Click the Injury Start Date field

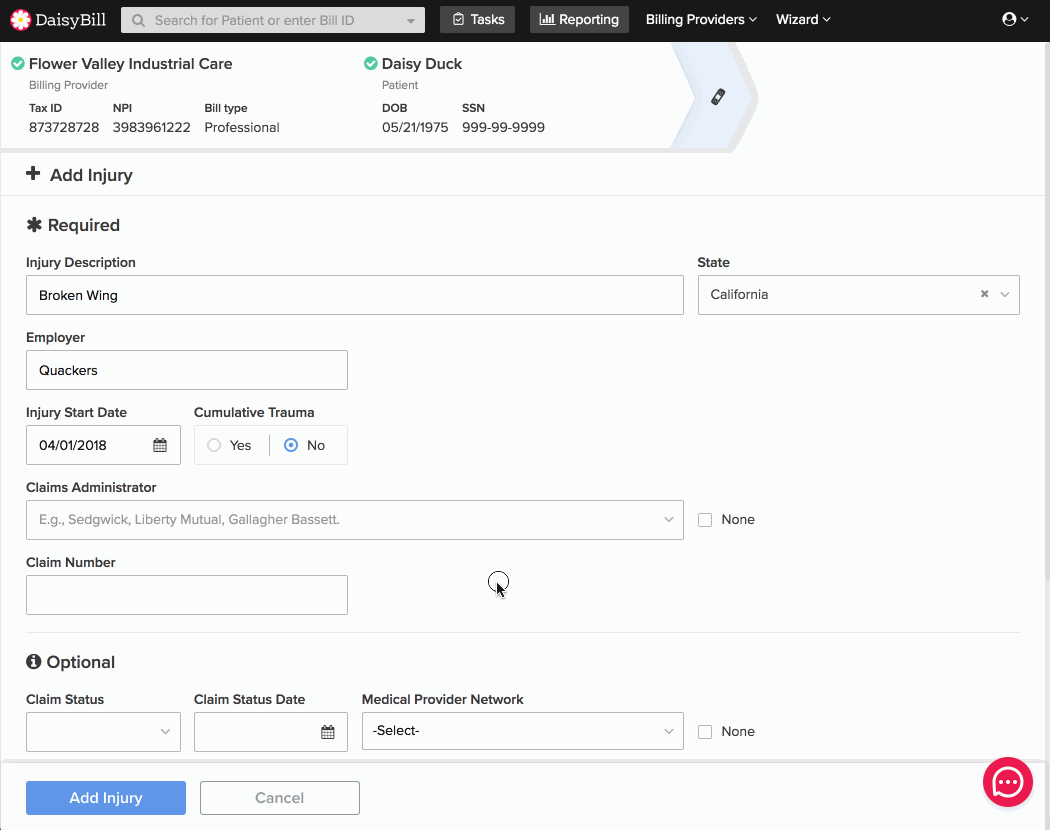103,445
